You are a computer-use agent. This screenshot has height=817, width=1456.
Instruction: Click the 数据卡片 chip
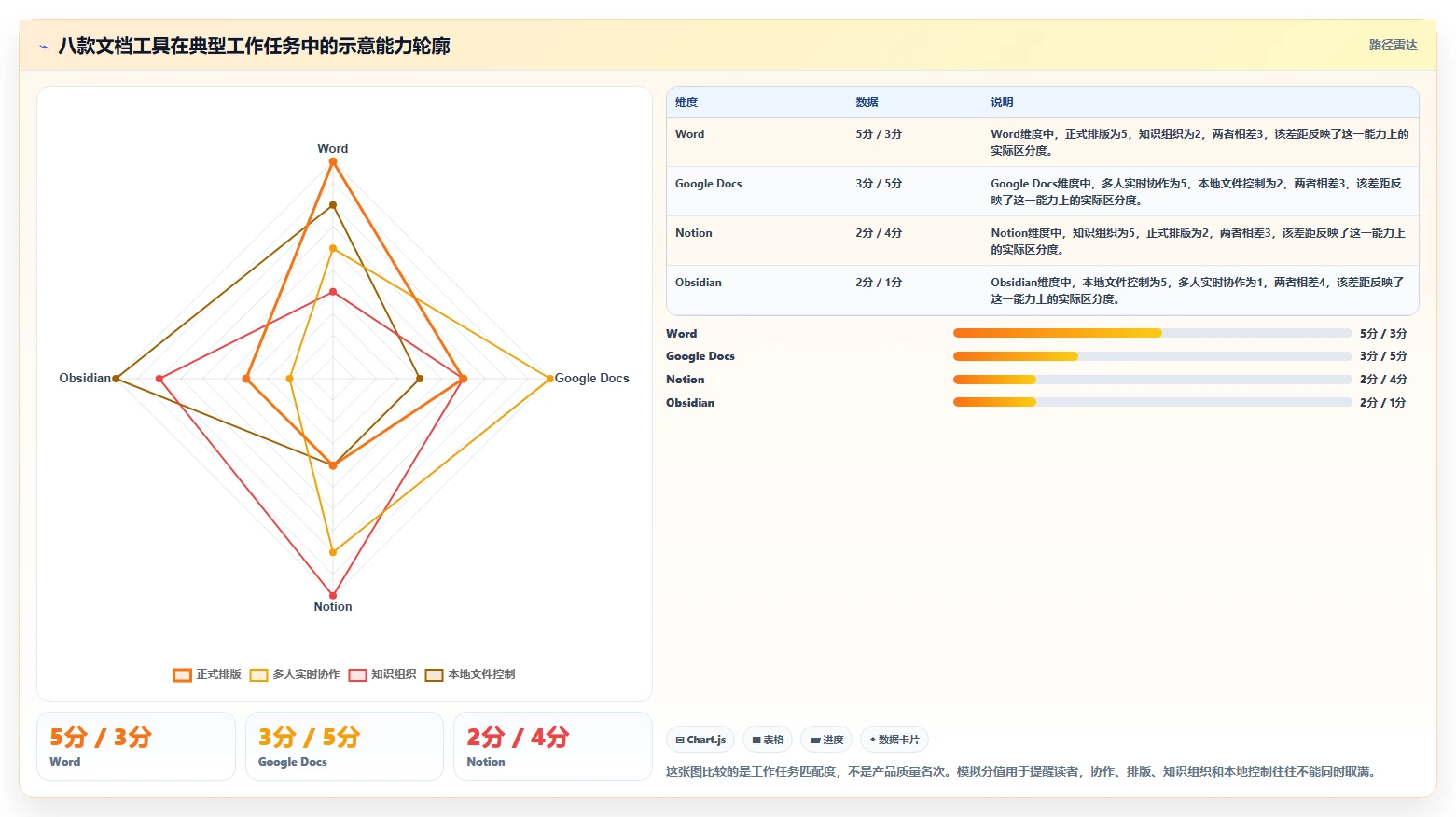tap(894, 740)
